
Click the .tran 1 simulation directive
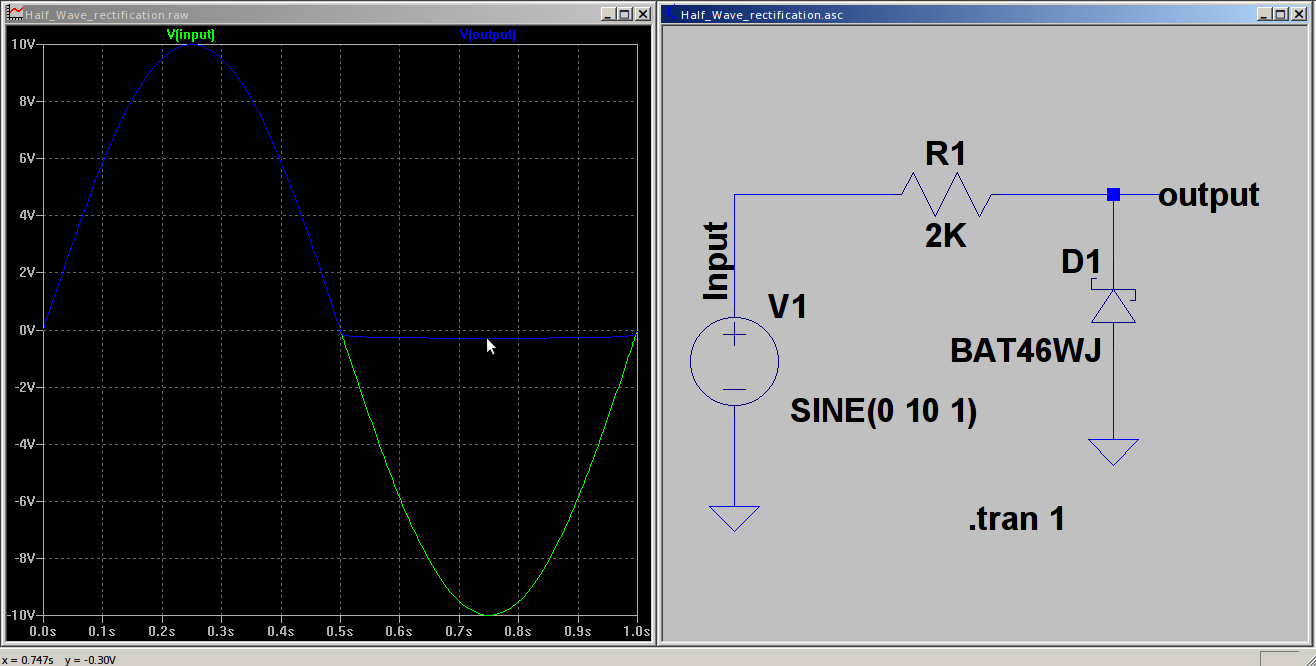[x=1014, y=518]
